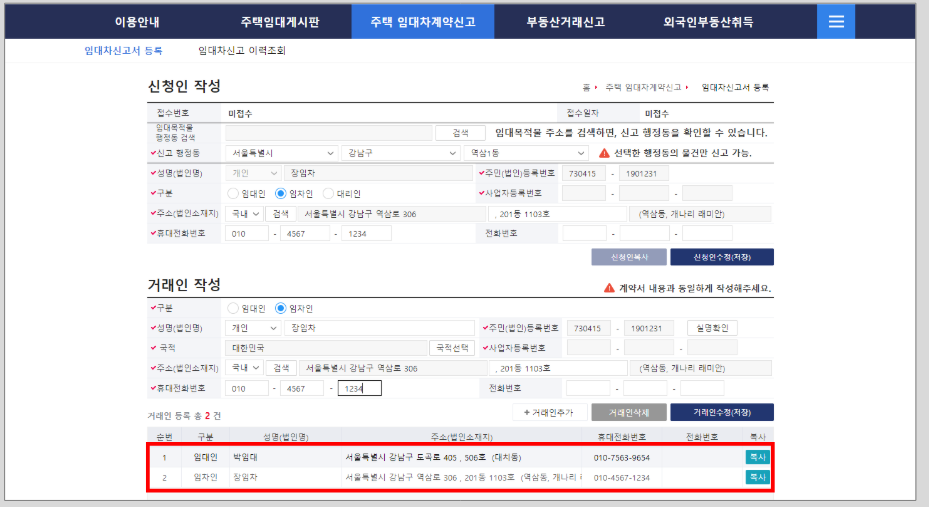This screenshot has width=929, height=507.
Task: Click 복사 button for 장임차 row
Action: coord(757,477)
